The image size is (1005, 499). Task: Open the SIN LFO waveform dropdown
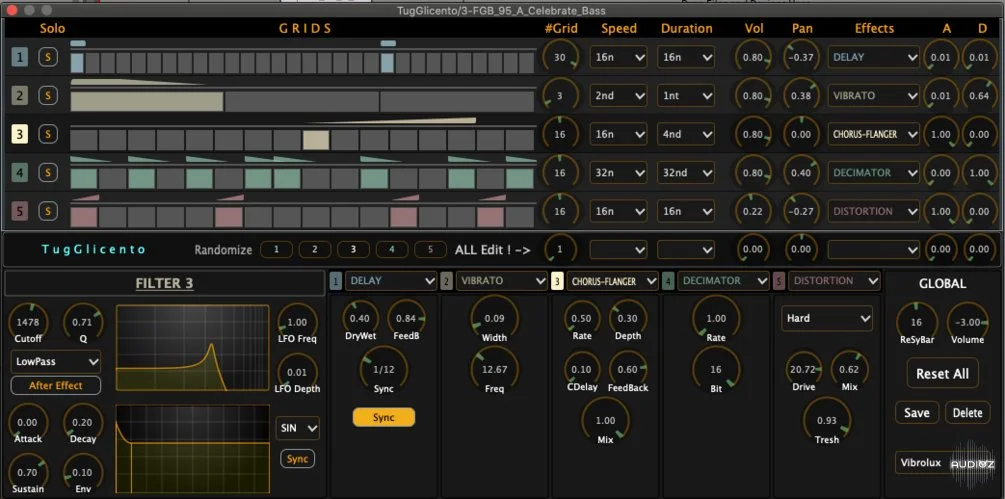(297, 428)
